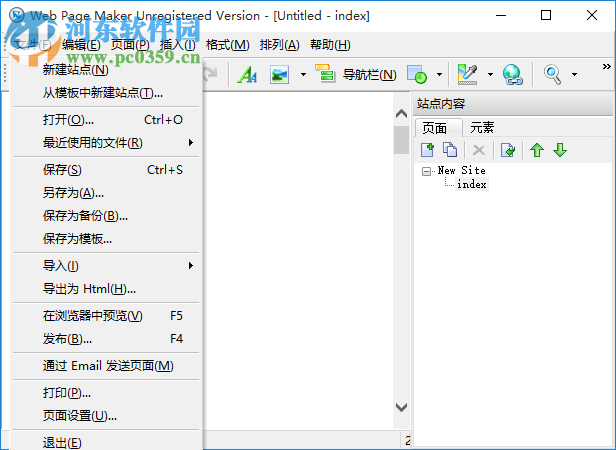The image size is (616, 450).
Task: Choose 保存为模板... menu entry
Action: (x=106, y=239)
